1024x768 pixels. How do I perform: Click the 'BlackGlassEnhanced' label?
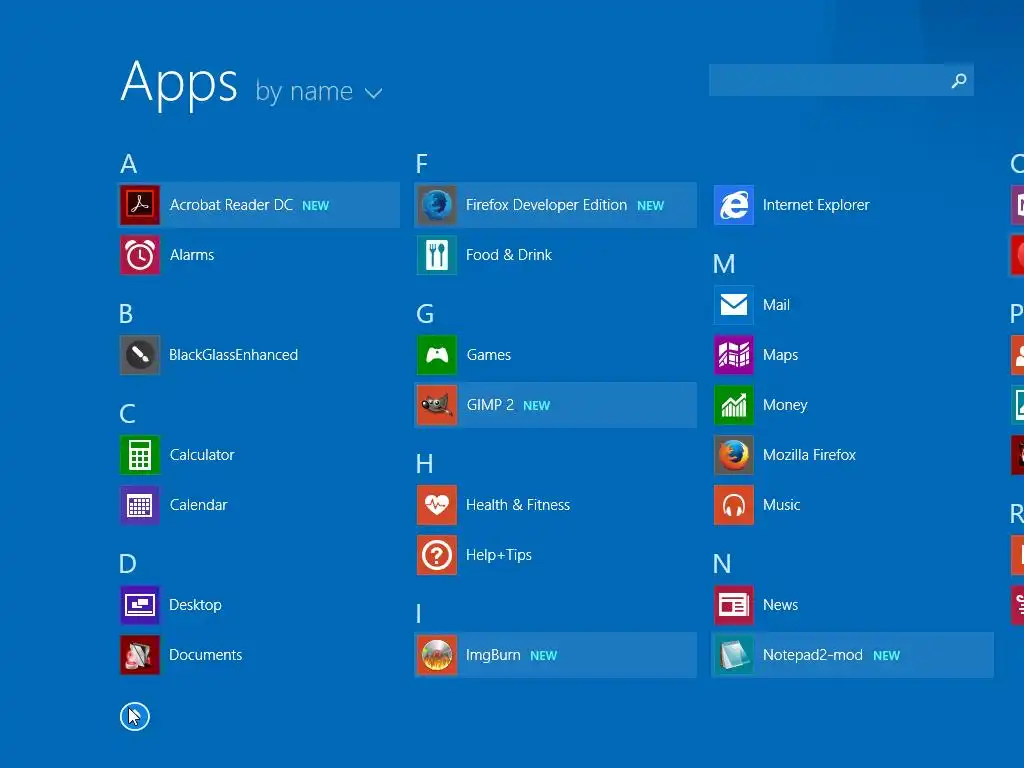233,355
